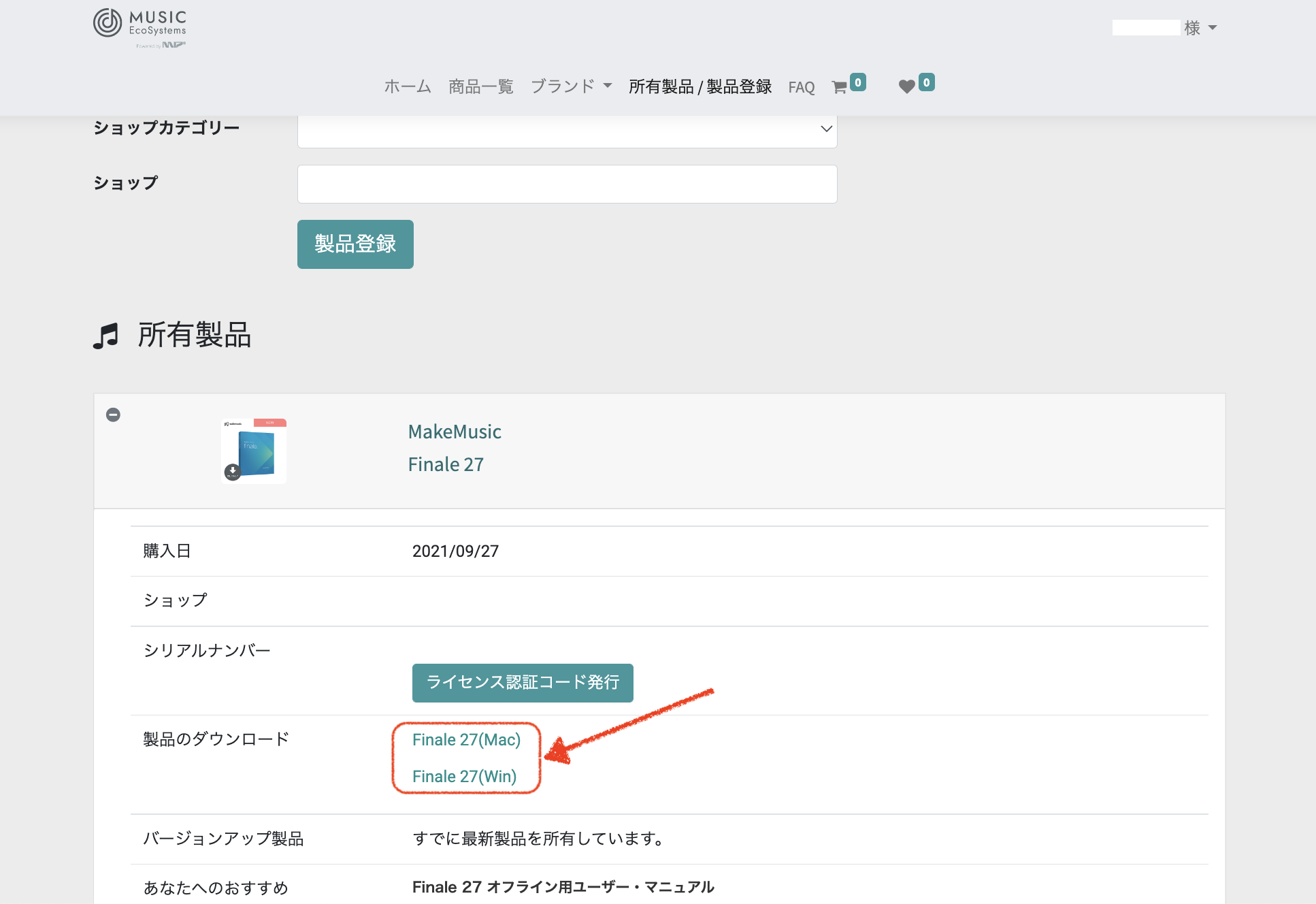
Task: Open 所有製品 / 製品登録 page
Action: click(700, 86)
